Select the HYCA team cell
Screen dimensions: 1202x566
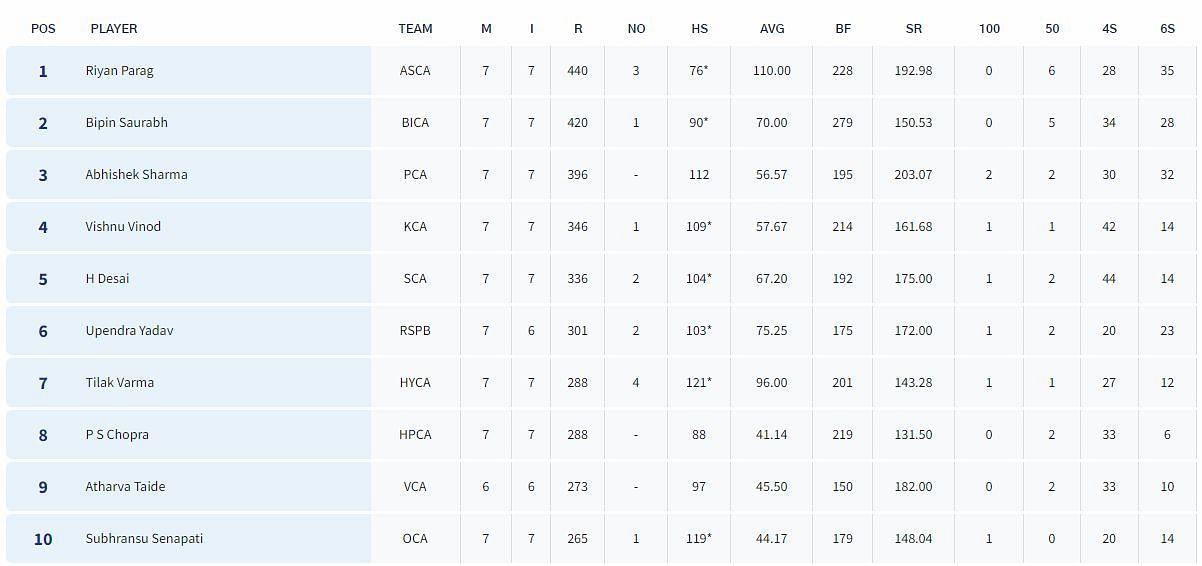[x=415, y=383]
